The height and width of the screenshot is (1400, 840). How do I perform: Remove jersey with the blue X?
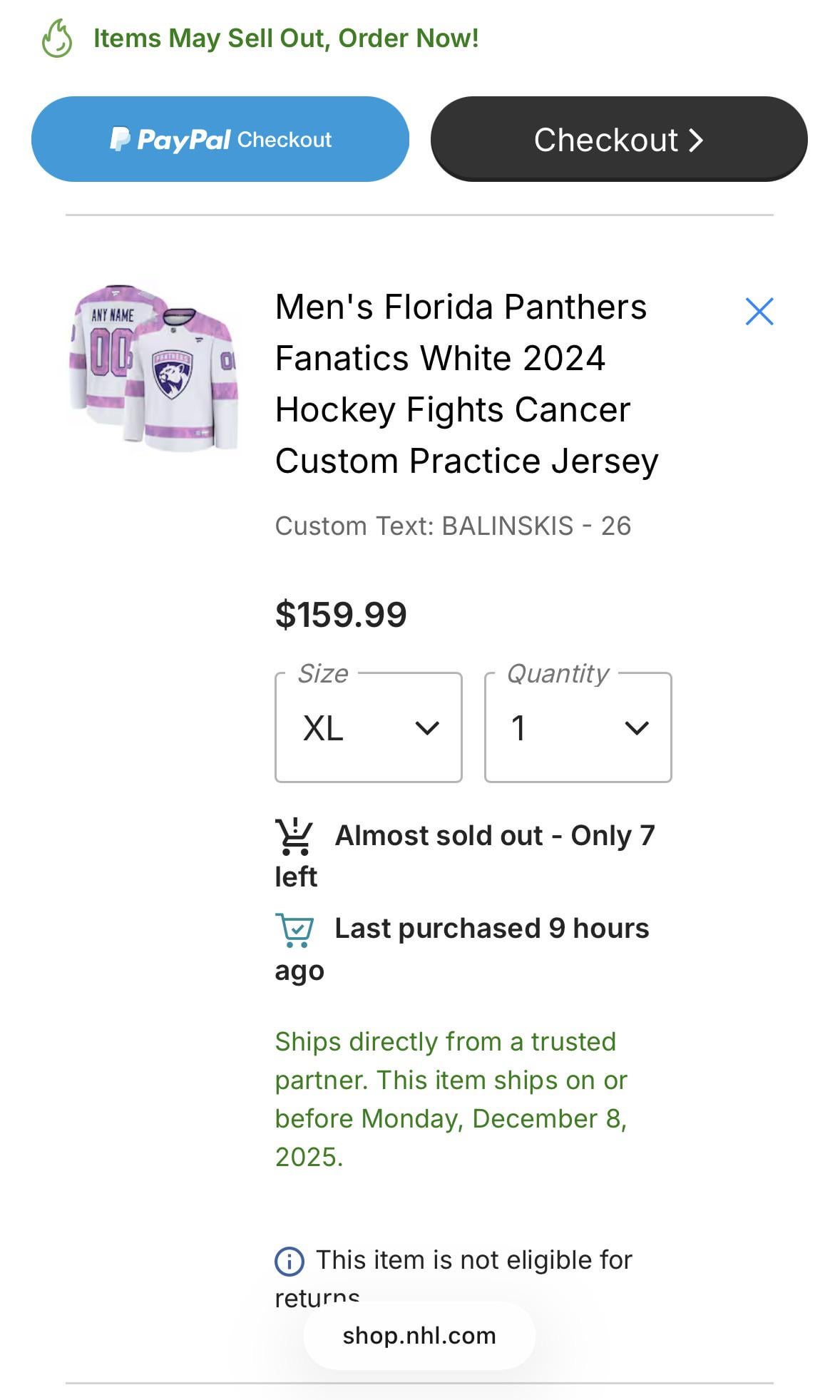(759, 312)
